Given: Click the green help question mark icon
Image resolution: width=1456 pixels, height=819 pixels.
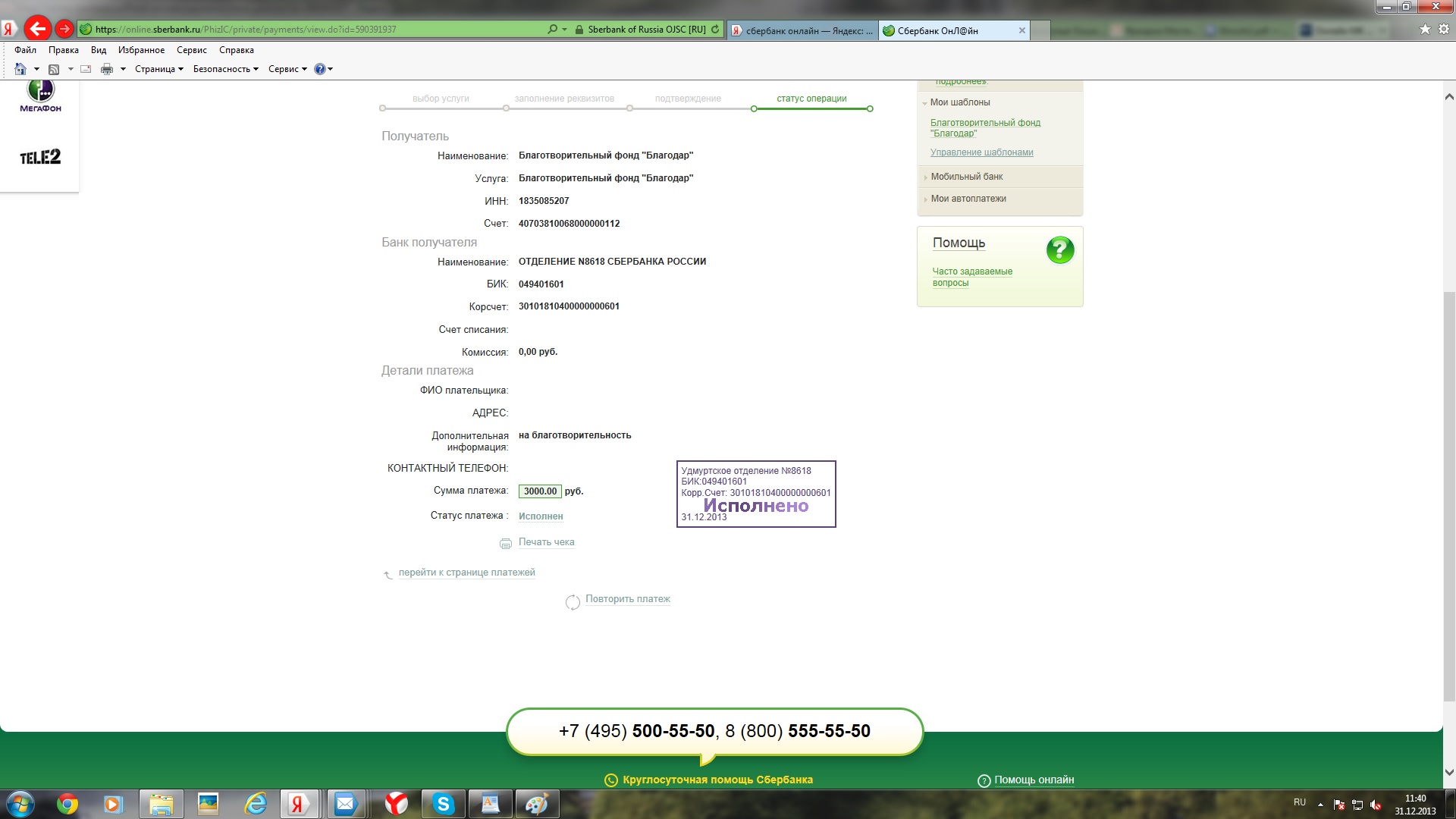Looking at the screenshot, I should tap(1060, 249).
